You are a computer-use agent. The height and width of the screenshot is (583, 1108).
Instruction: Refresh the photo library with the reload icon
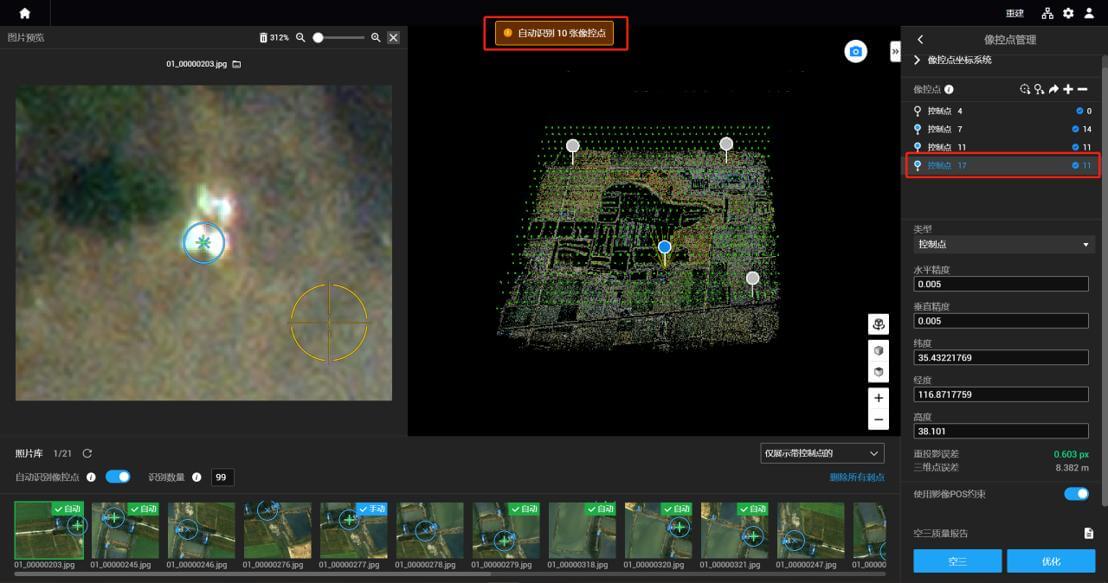[x=87, y=454]
